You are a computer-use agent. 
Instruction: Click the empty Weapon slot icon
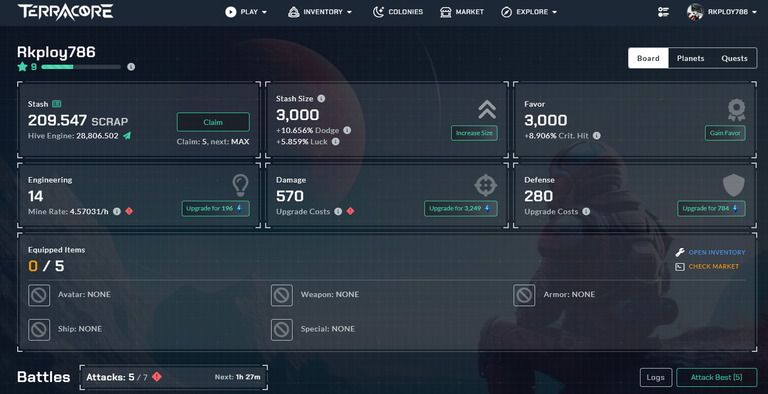point(282,295)
